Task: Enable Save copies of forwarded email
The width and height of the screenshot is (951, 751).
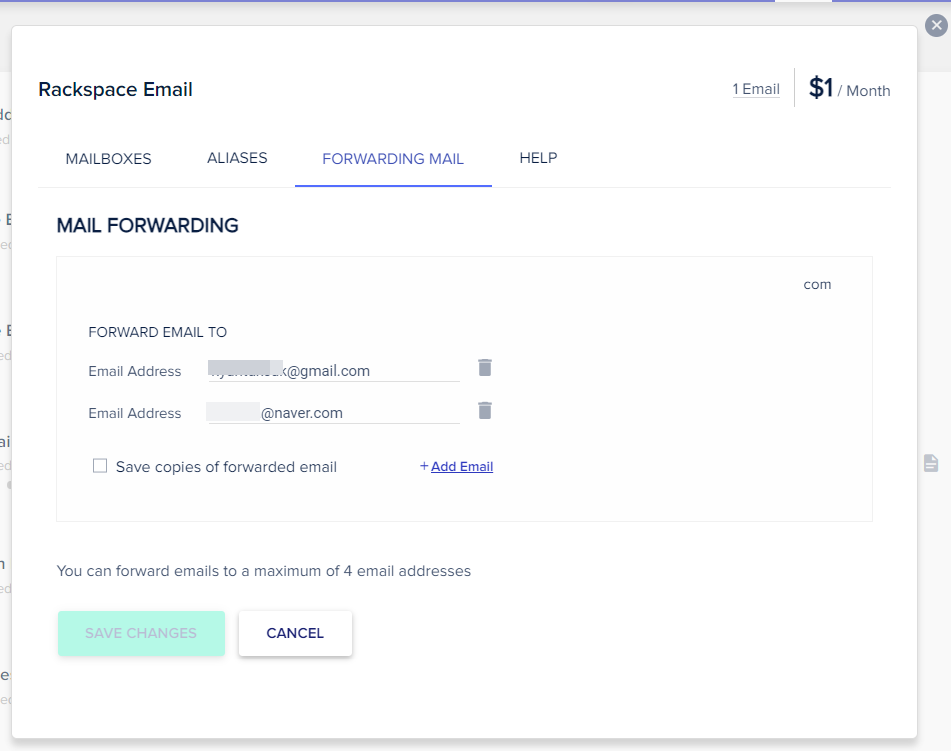Action: pos(100,466)
